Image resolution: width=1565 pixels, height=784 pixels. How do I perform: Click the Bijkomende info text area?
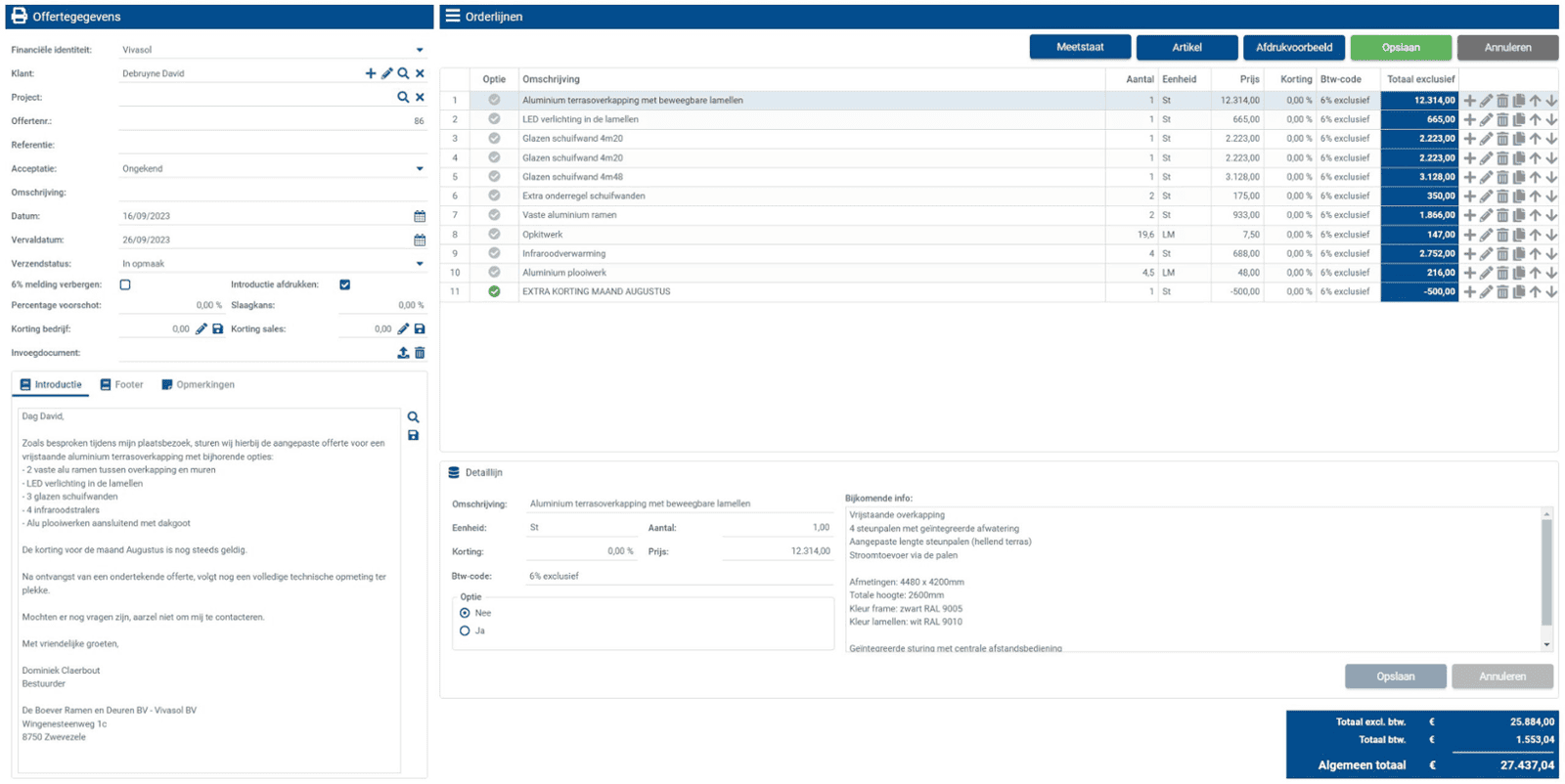point(1192,579)
